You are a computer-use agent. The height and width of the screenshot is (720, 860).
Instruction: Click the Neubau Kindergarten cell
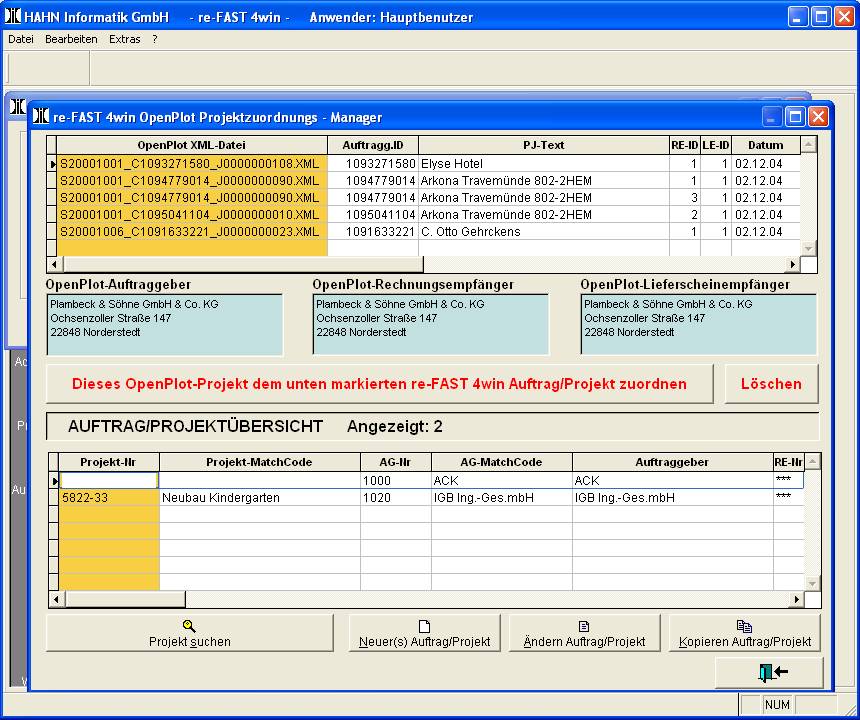point(259,497)
